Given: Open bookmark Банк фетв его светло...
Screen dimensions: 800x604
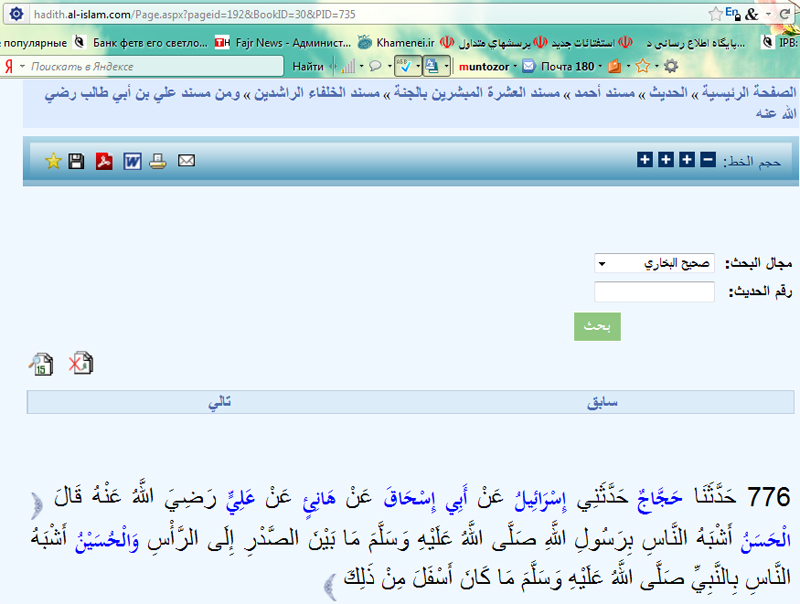Looking at the screenshot, I should (141, 43).
